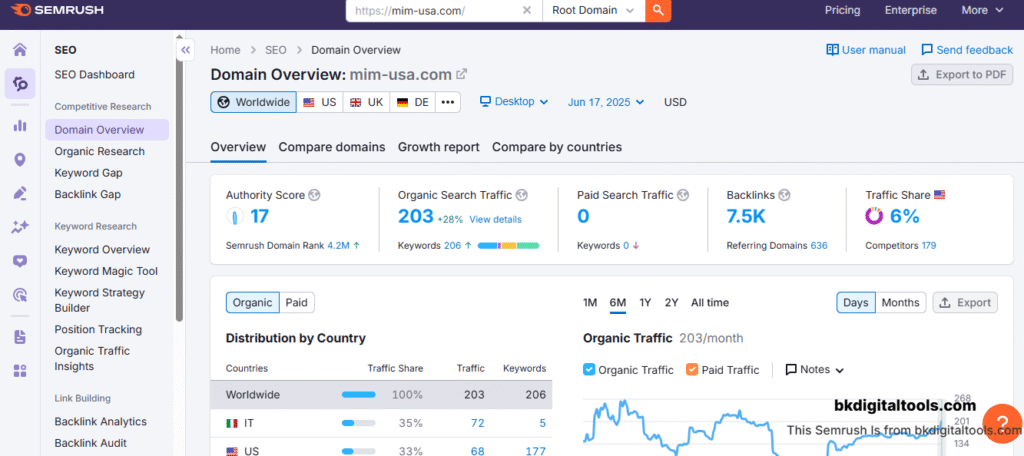Screen dimensions: 1024x456
Task: Open the Pricing link
Action: (842, 10)
